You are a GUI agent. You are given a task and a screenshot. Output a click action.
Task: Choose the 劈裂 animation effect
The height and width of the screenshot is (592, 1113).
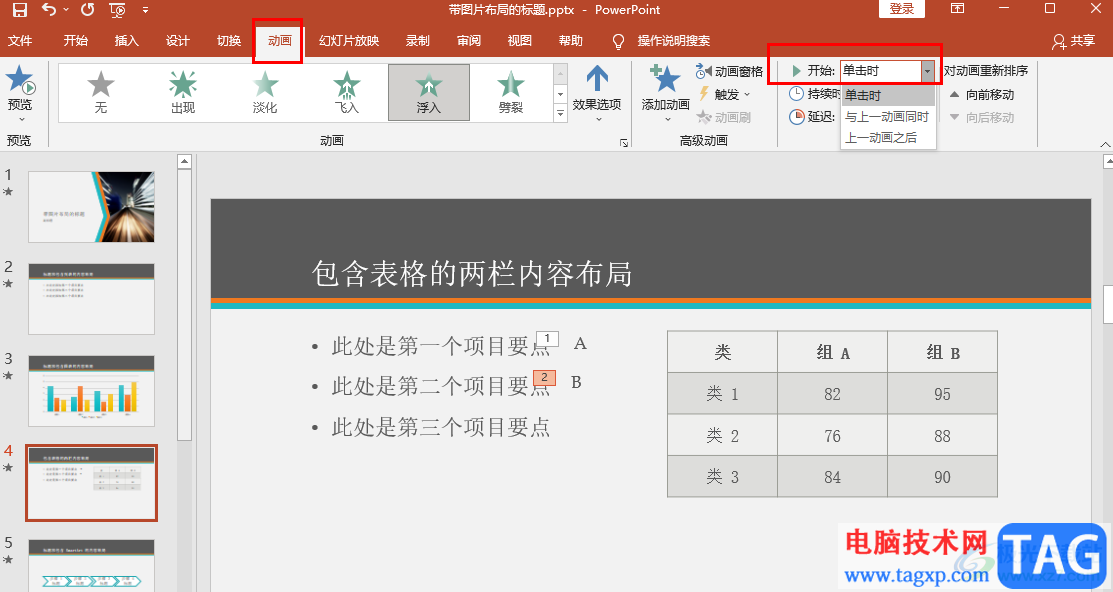(511, 93)
